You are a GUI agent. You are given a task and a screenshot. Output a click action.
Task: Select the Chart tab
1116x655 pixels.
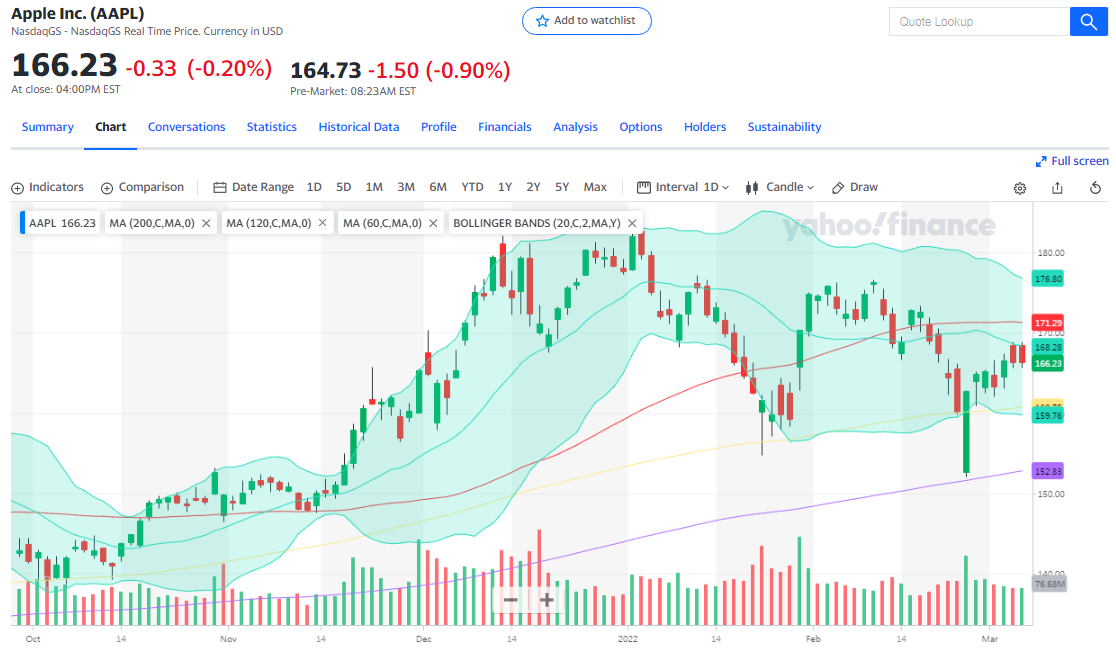coord(110,127)
